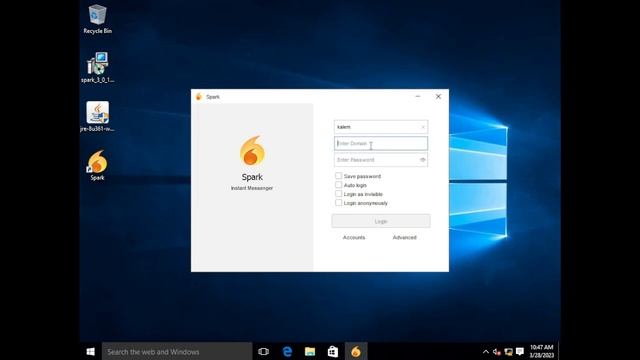
Task: Focus the Enter Domain field
Action: click(381, 143)
